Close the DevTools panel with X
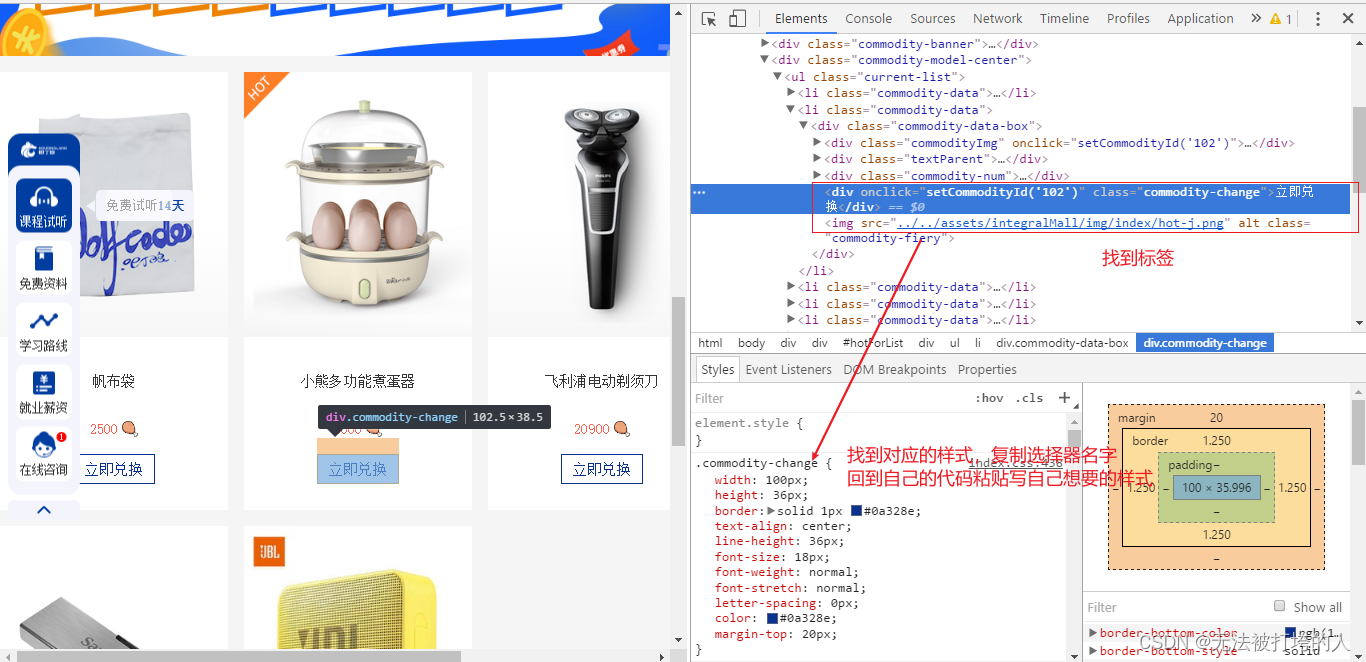The image size is (1366, 662). pyautogui.click(x=1346, y=19)
